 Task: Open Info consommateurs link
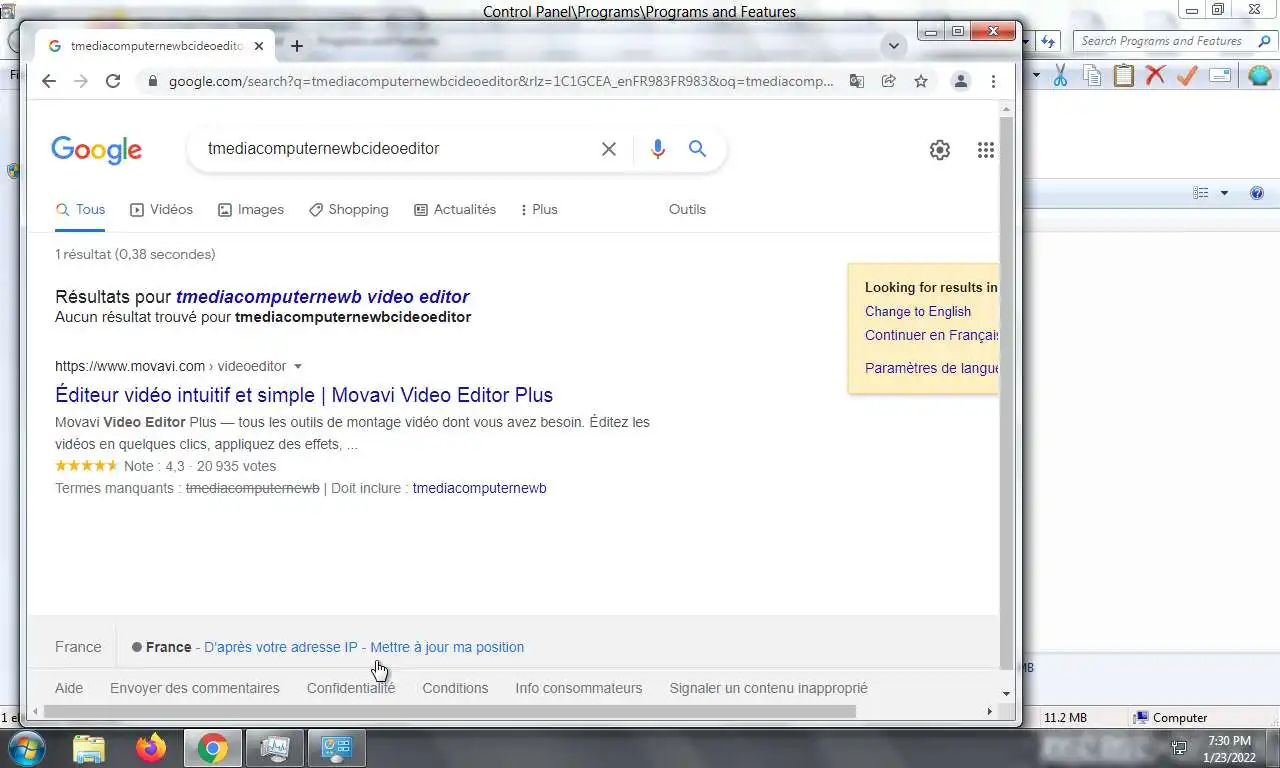click(x=579, y=688)
